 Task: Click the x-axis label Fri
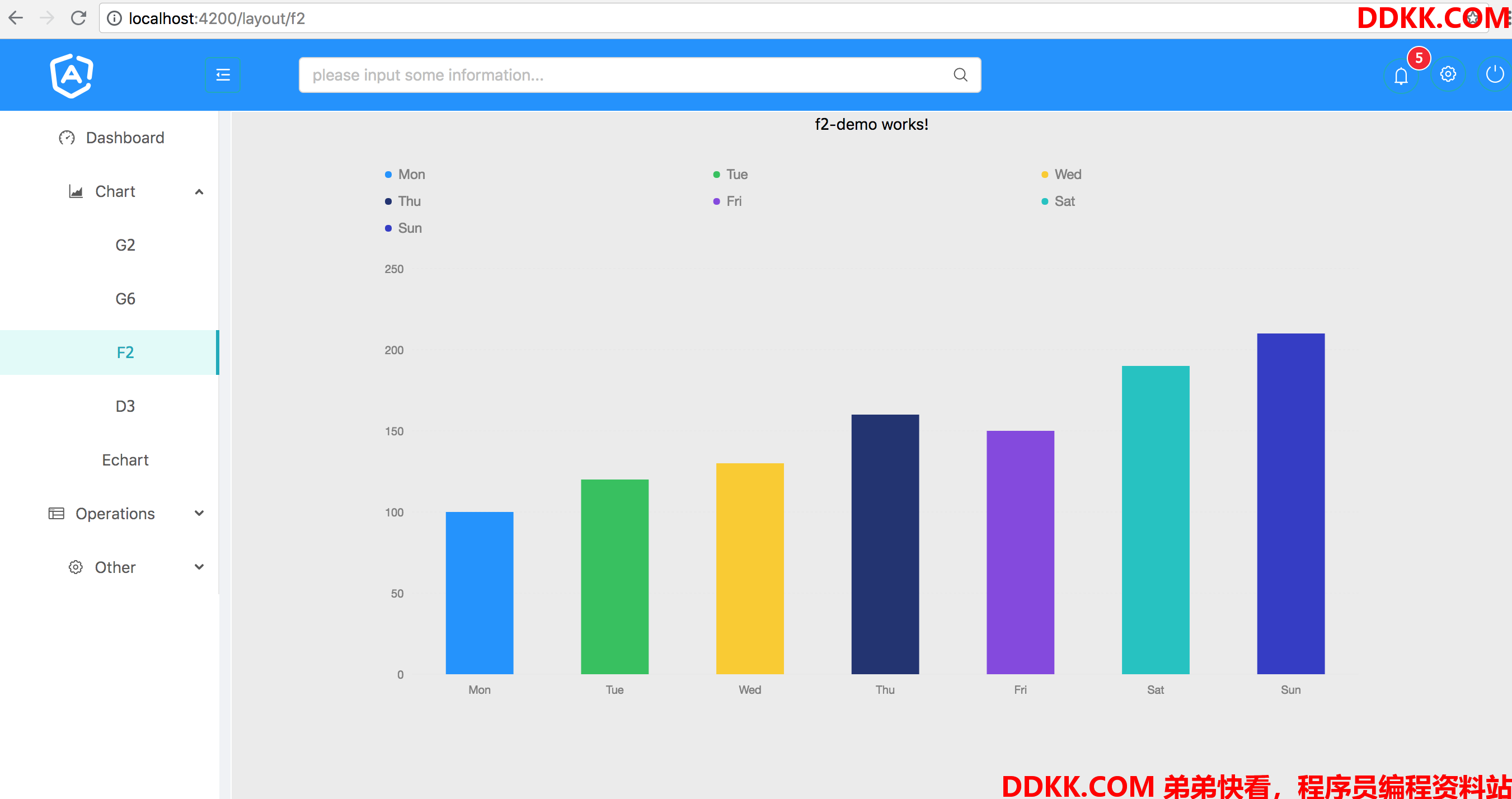[1020, 690]
